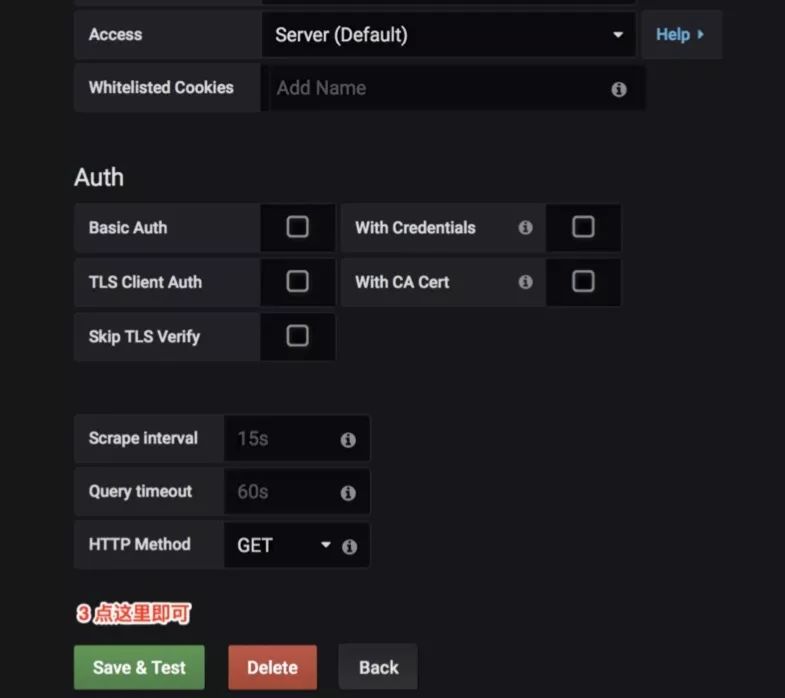Enable the With Credentials checkbox

coord(583,227)
